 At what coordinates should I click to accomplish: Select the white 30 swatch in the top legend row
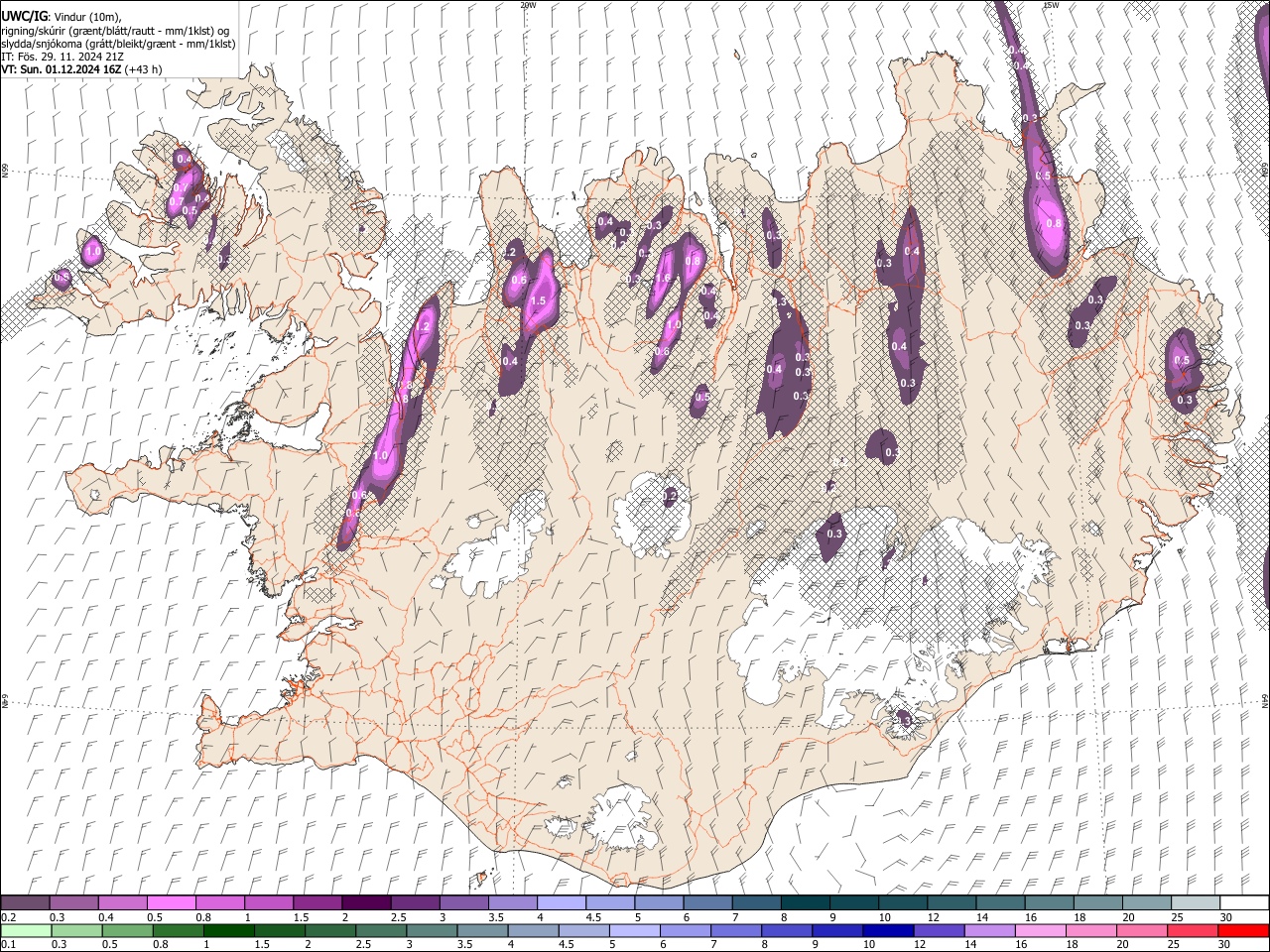[x=1242, y=902]
